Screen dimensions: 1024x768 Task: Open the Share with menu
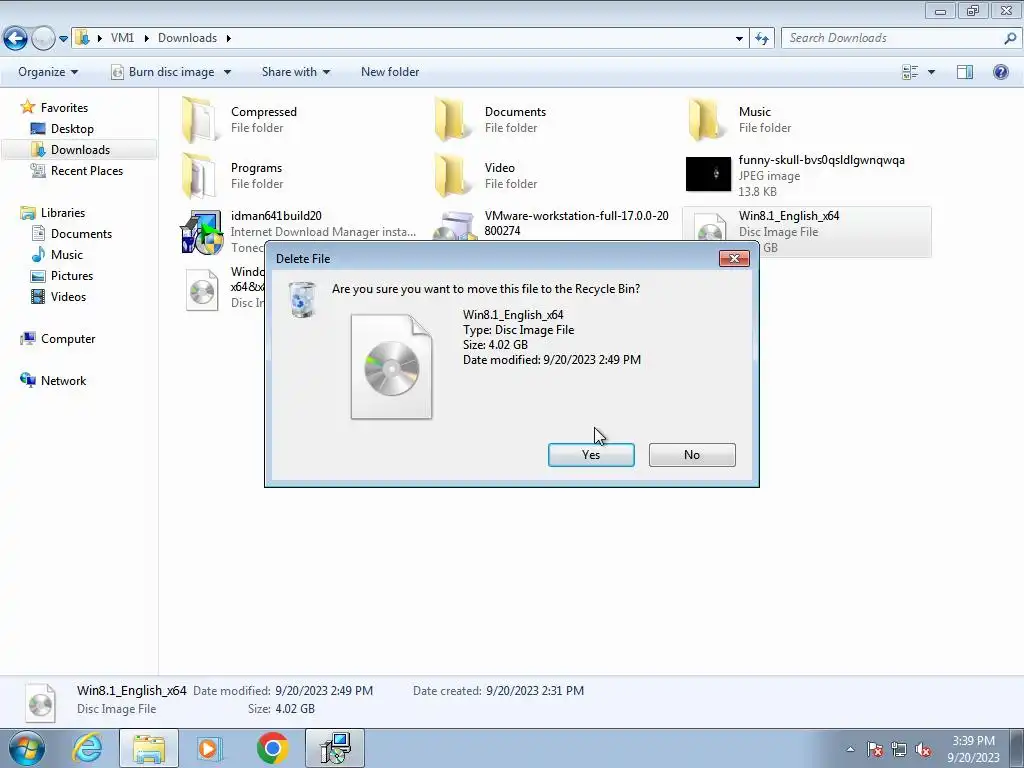[x=295, y=72]
